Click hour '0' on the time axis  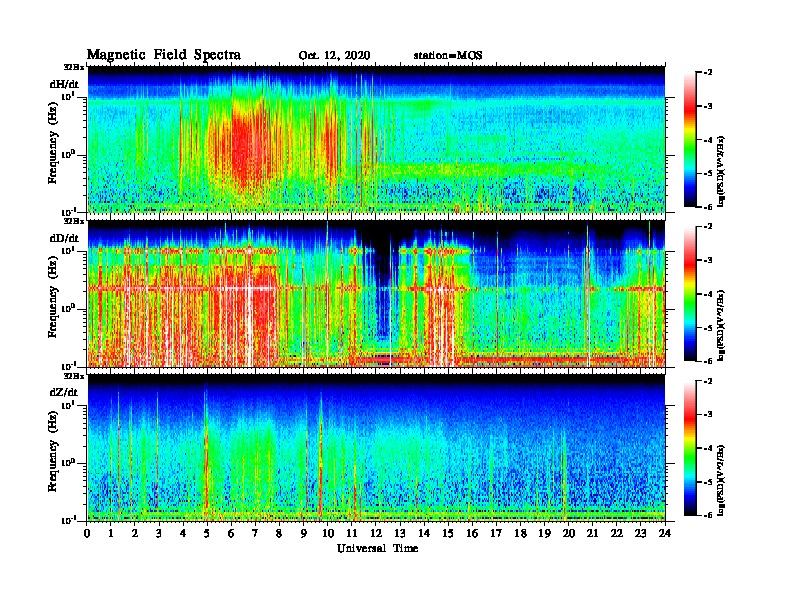87,533
